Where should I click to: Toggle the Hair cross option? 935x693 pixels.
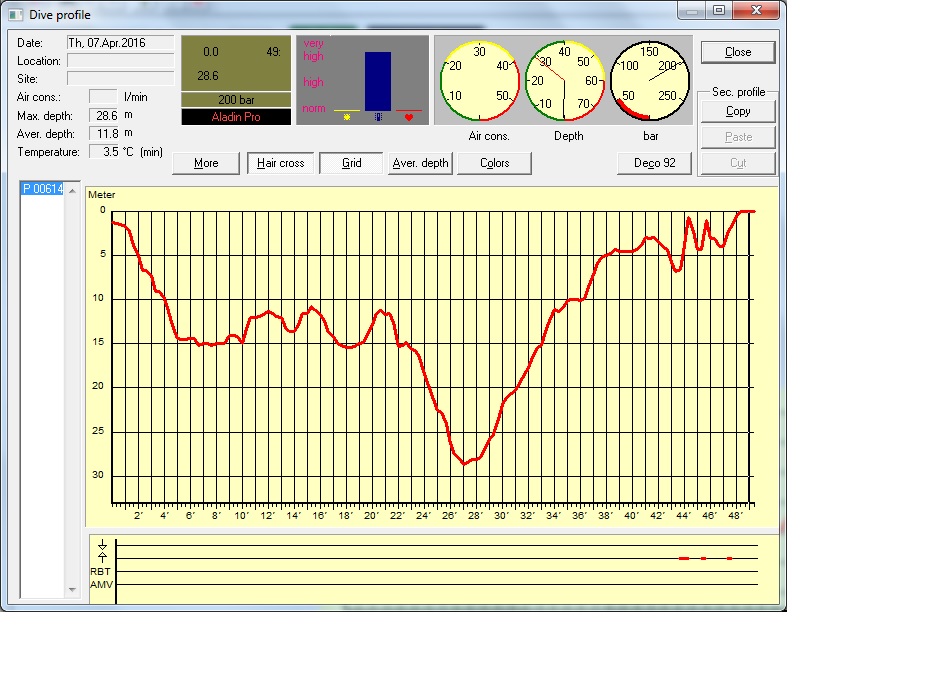[280, 163]
